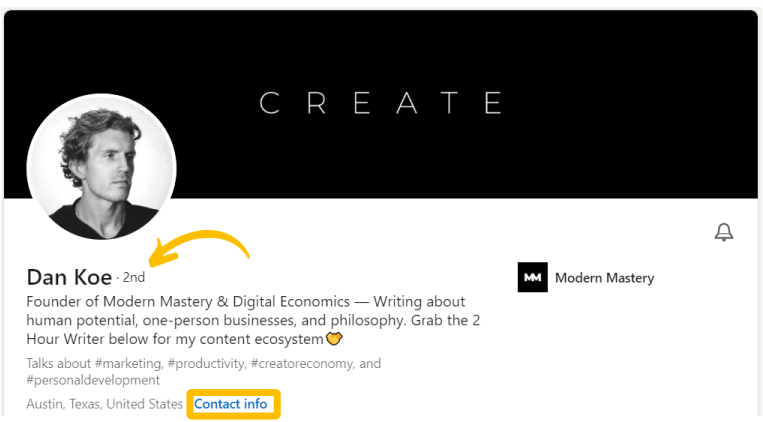
Task: Open the Contact info link
Action: [231, 404]
